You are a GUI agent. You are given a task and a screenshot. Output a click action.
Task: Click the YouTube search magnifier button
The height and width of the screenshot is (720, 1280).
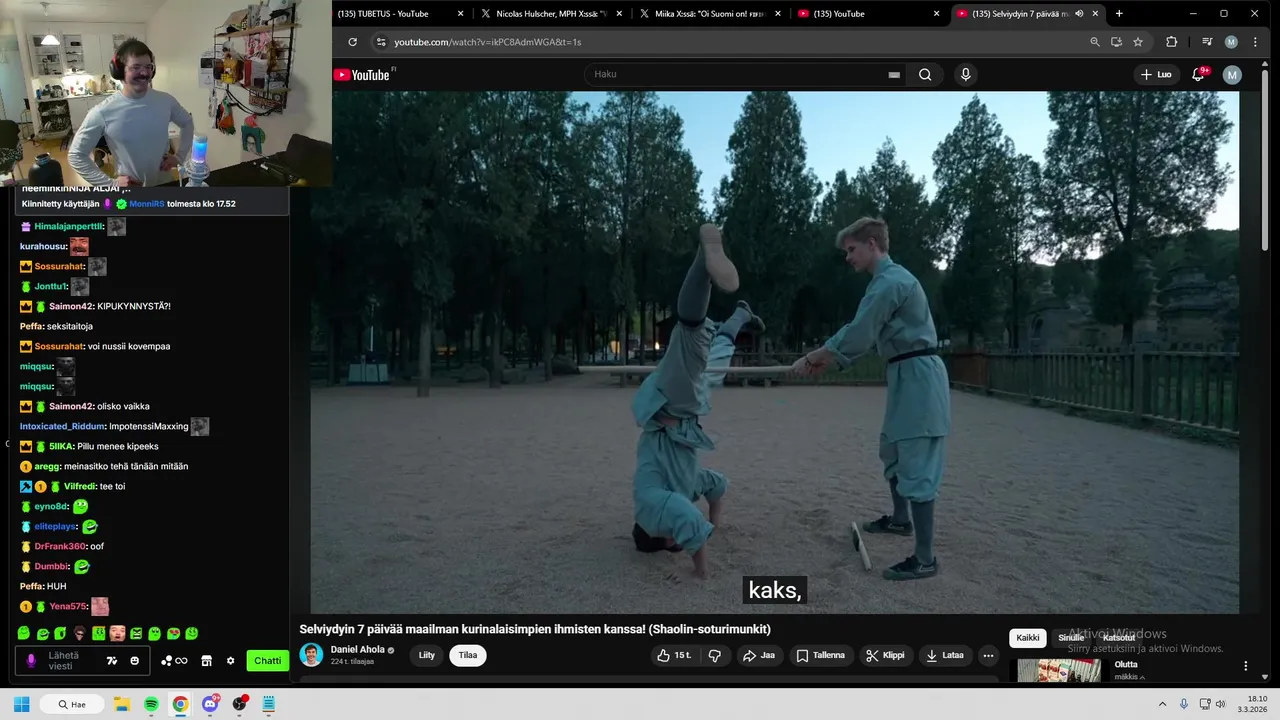[x=925, y=74]
